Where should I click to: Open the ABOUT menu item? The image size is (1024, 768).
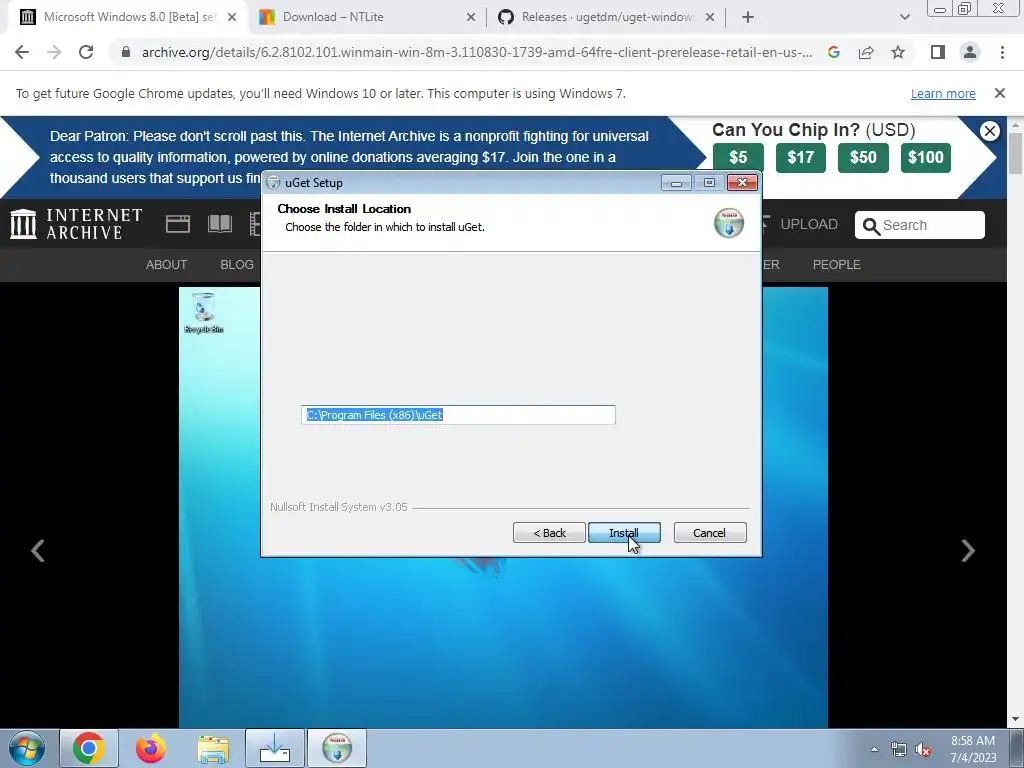(167, 264)
